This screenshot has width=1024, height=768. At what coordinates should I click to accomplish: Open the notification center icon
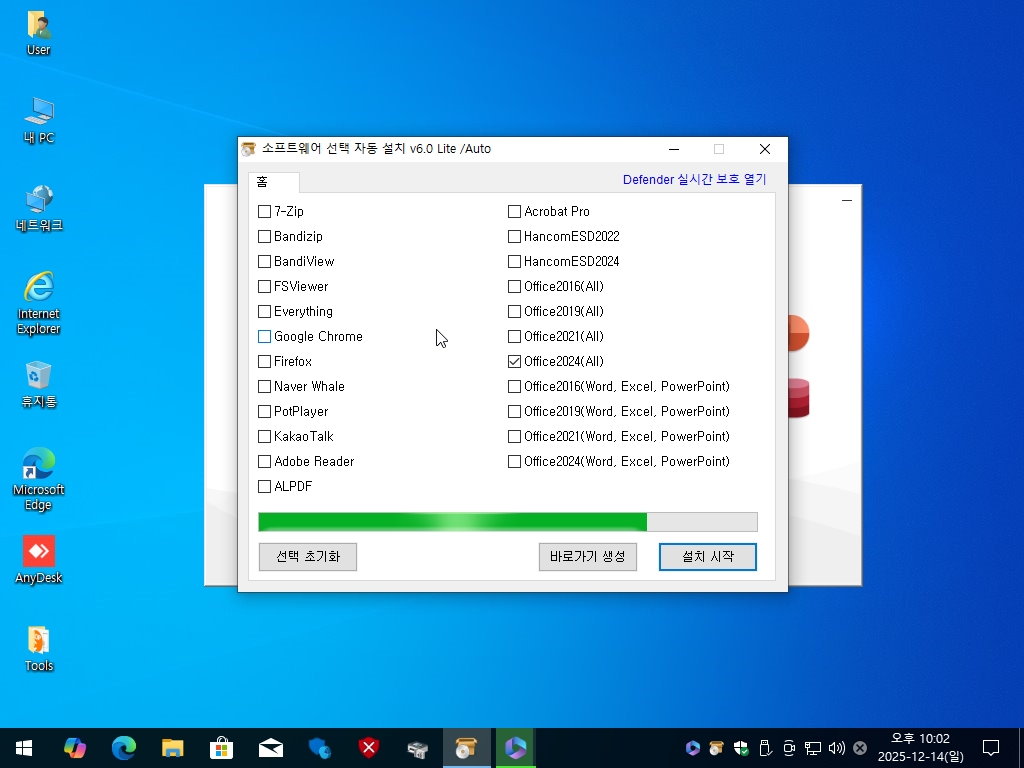(991, 748)
